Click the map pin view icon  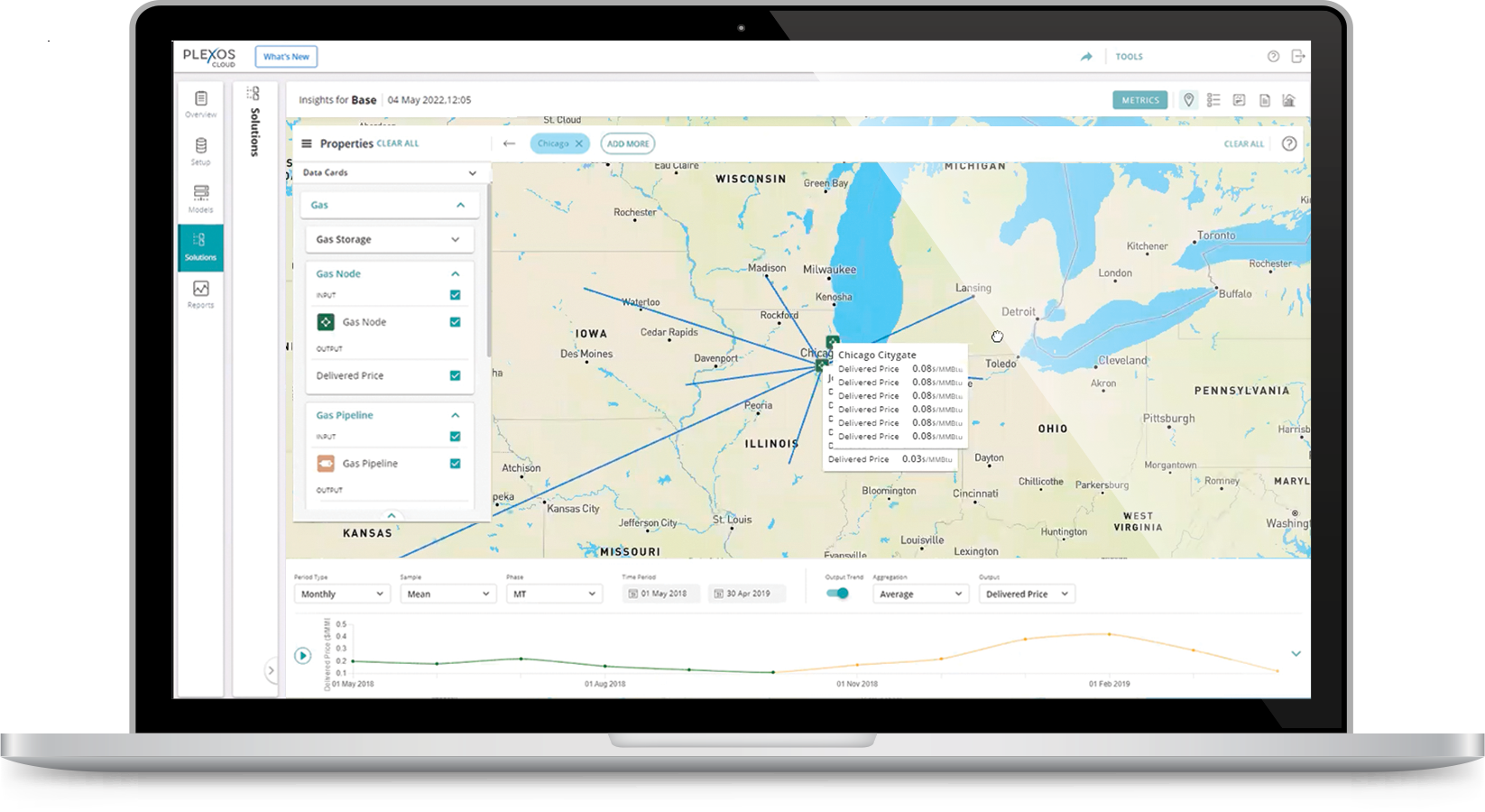pos(1188,100)
